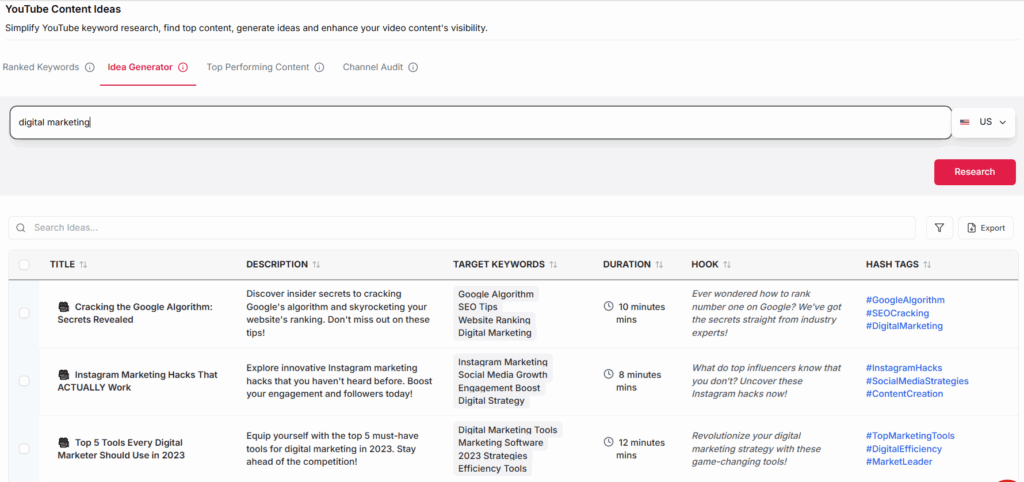
Task: Click info icon next to Top Performing Content
Action: click(319, 67)
